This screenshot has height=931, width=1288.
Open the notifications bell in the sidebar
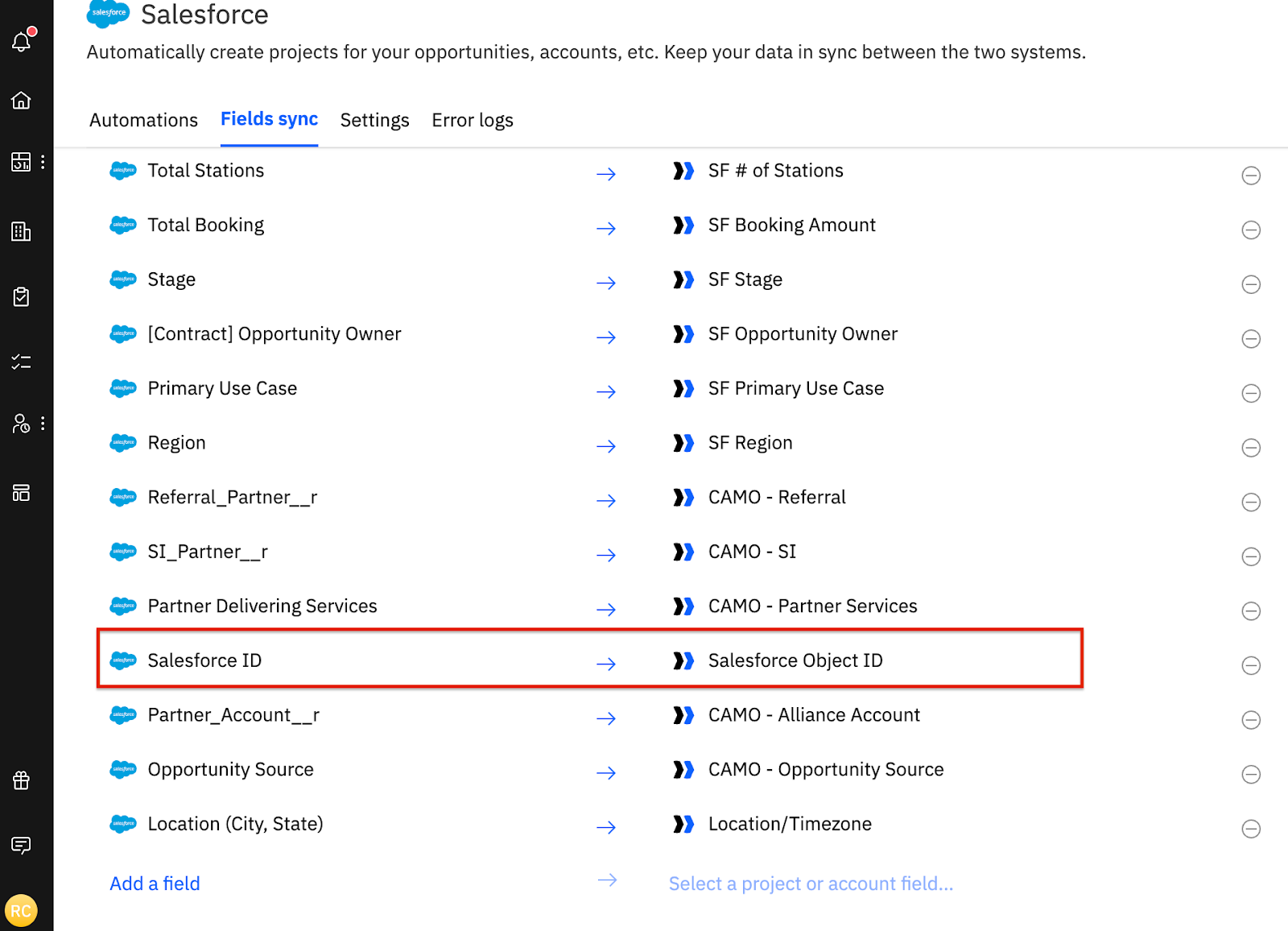point(22,40)
